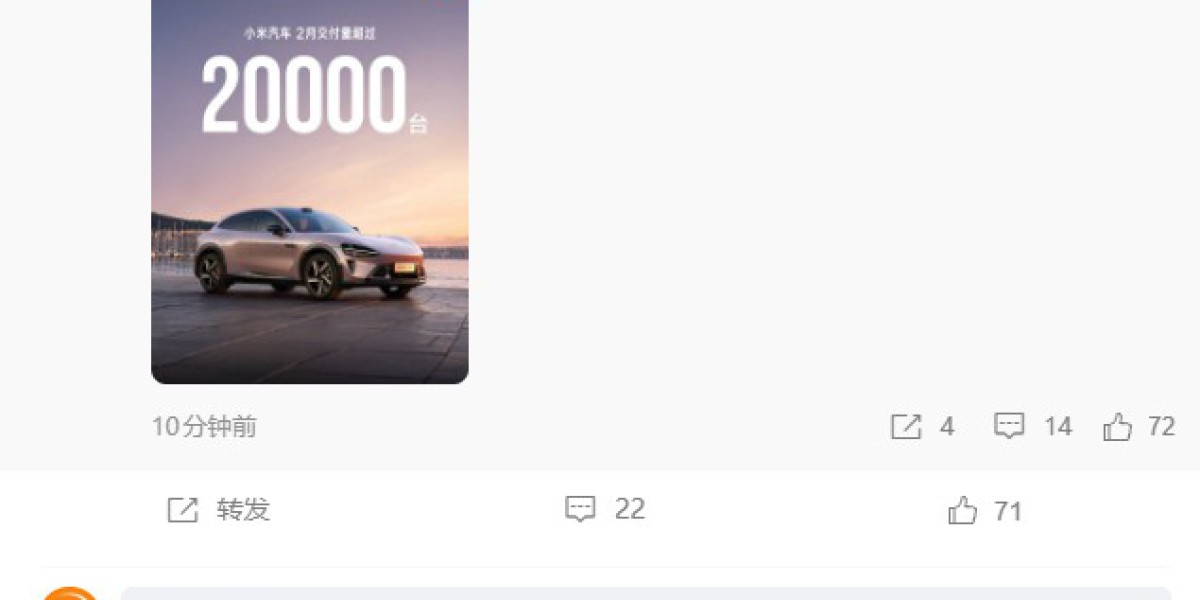
Task: Open the comment icon showing 22
Action: tap(581, 509)
